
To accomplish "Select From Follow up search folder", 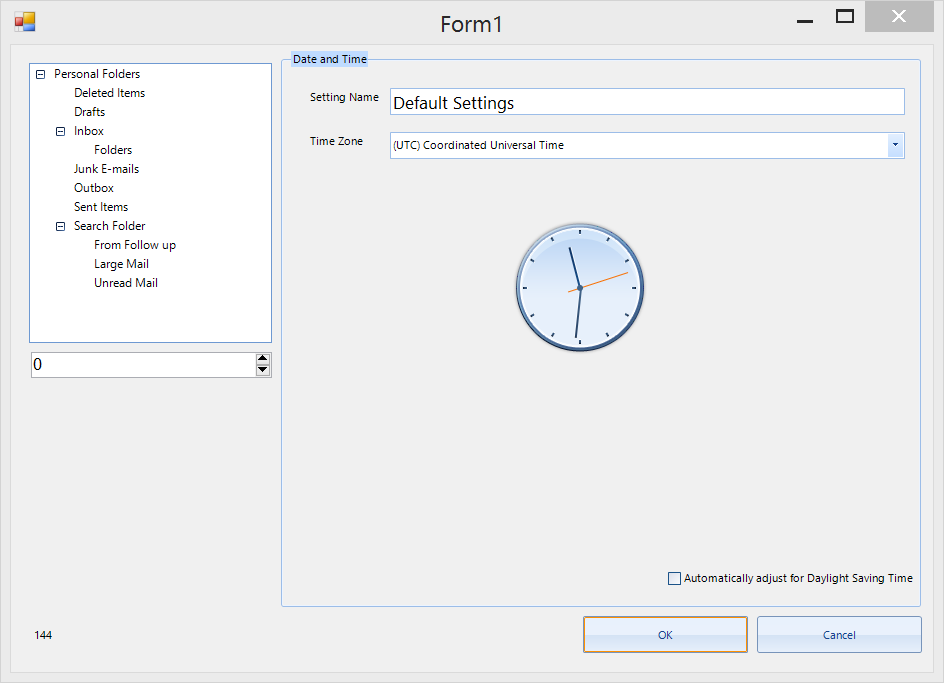I will click(x=135, y=245).
